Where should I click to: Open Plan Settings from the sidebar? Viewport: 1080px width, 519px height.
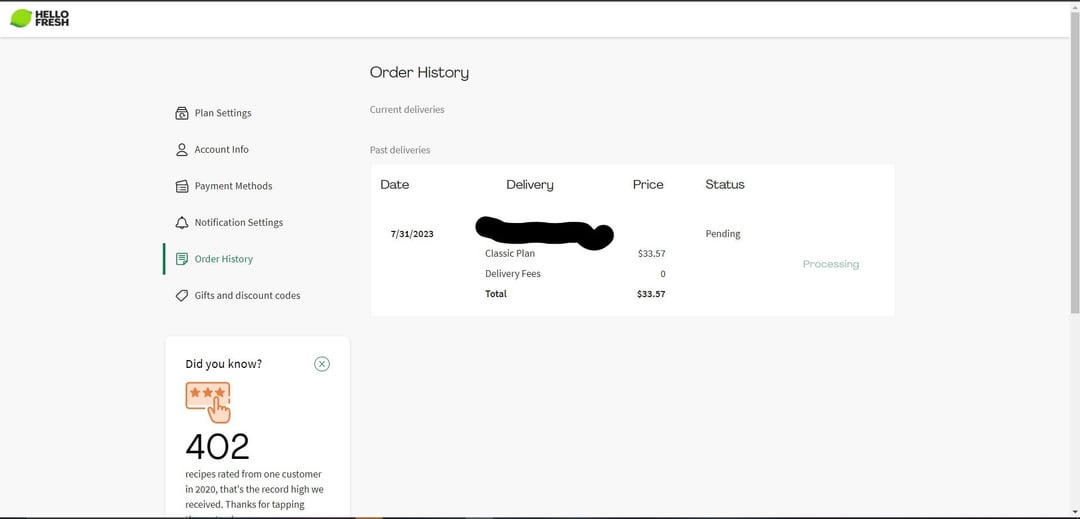tap(223, 113)
